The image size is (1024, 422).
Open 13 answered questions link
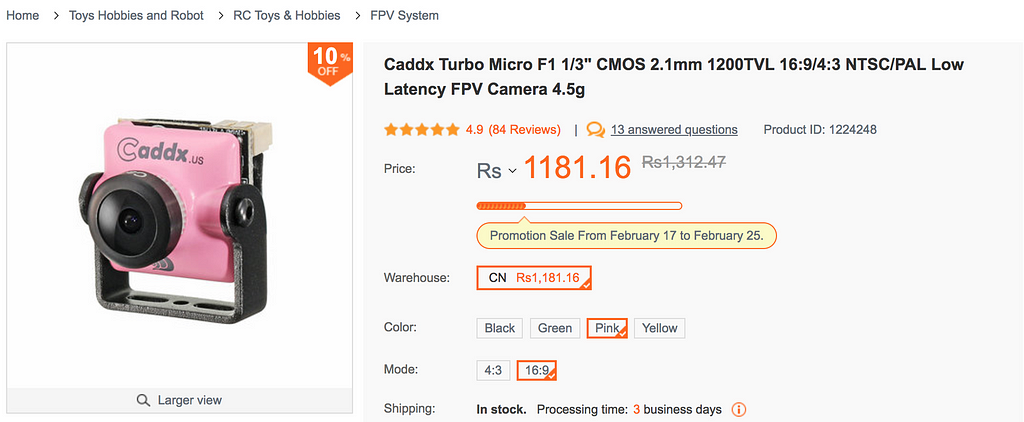click(x=674, y=129)
